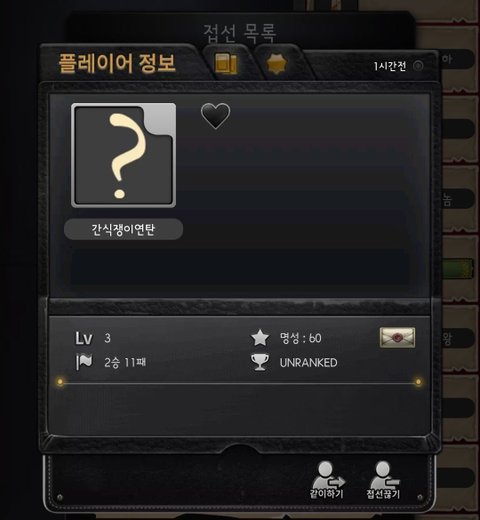Click the round status indicator near 1시간전

[x=418, y=66]
